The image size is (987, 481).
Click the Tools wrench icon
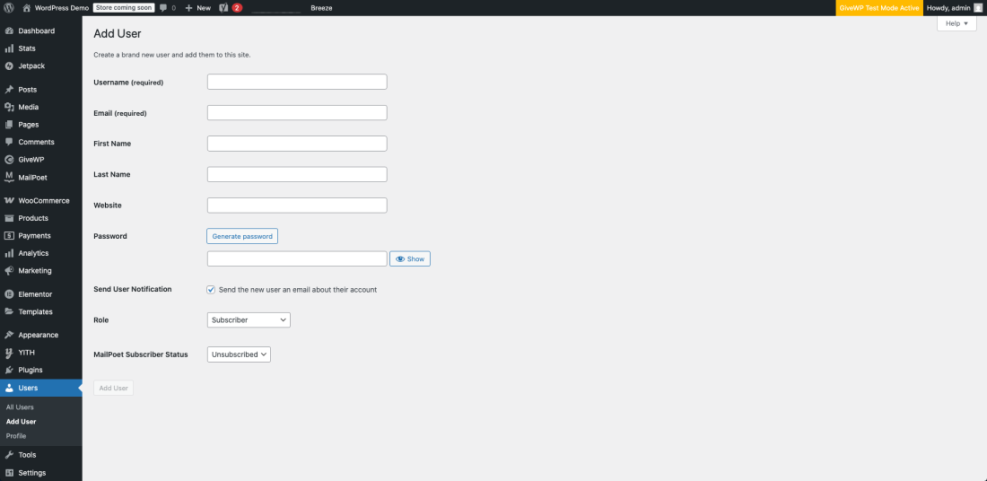pos(9,455)
